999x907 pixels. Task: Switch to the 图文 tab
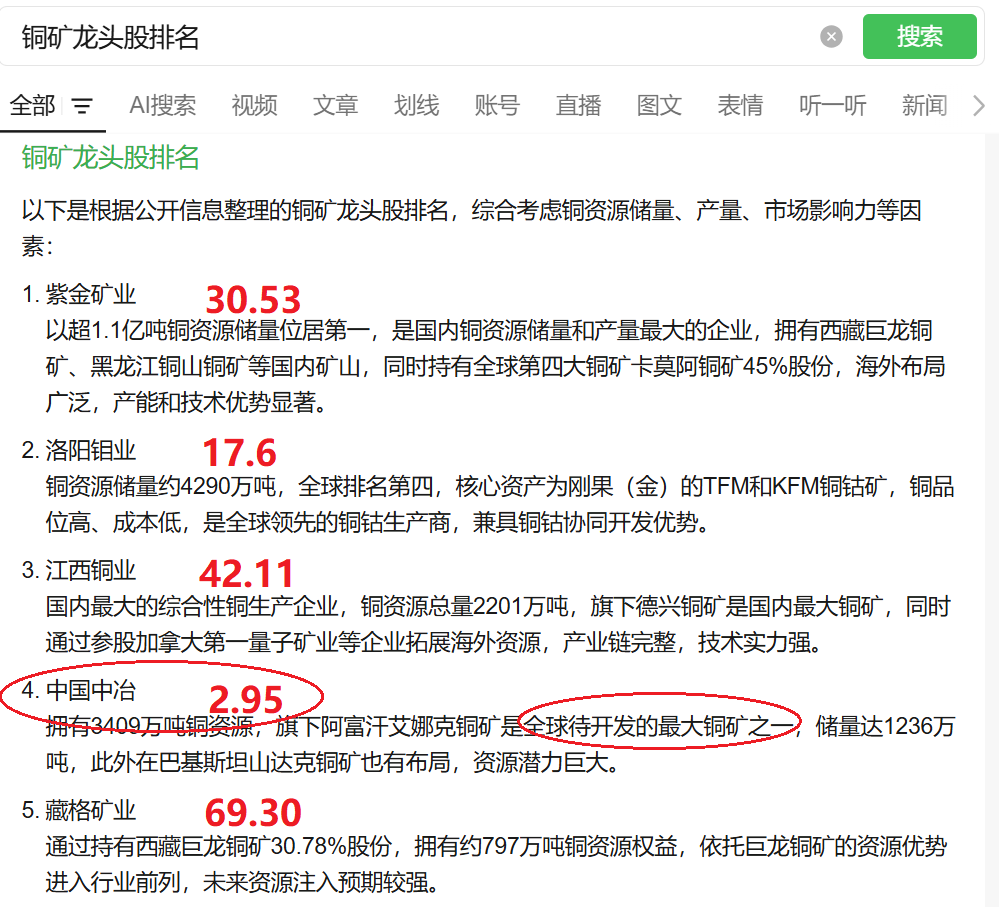click(659, 106)
